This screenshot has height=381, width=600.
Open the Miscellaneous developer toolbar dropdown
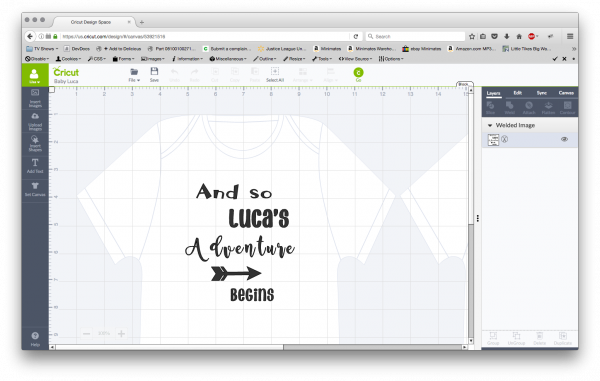(x=228, y=59)
